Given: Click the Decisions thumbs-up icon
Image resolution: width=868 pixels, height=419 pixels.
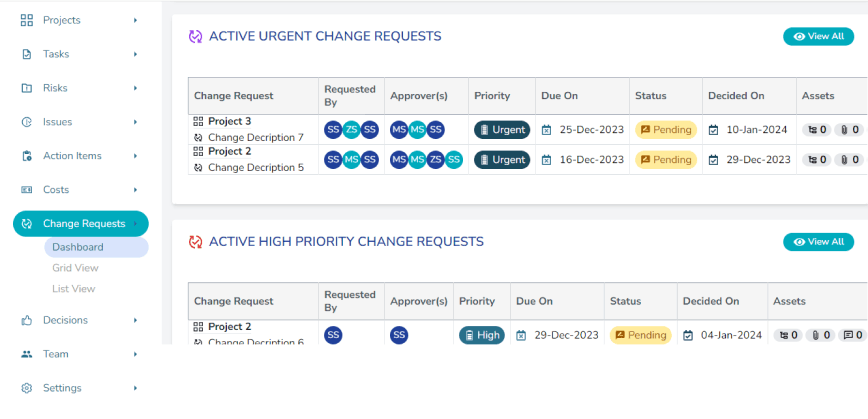Looking at the screenshot, I should [27, 320].
